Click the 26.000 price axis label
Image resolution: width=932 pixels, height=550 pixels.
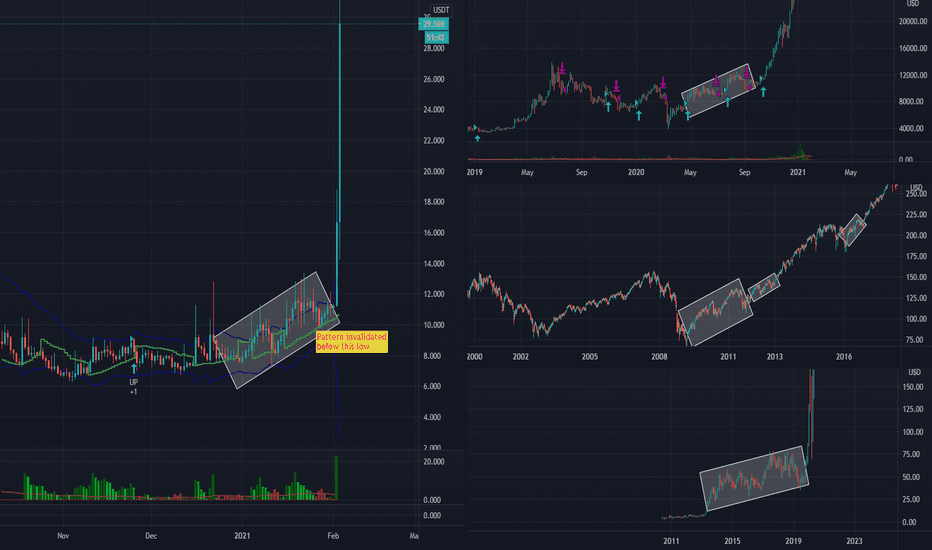pyautogui.click(x=434, y=79)
